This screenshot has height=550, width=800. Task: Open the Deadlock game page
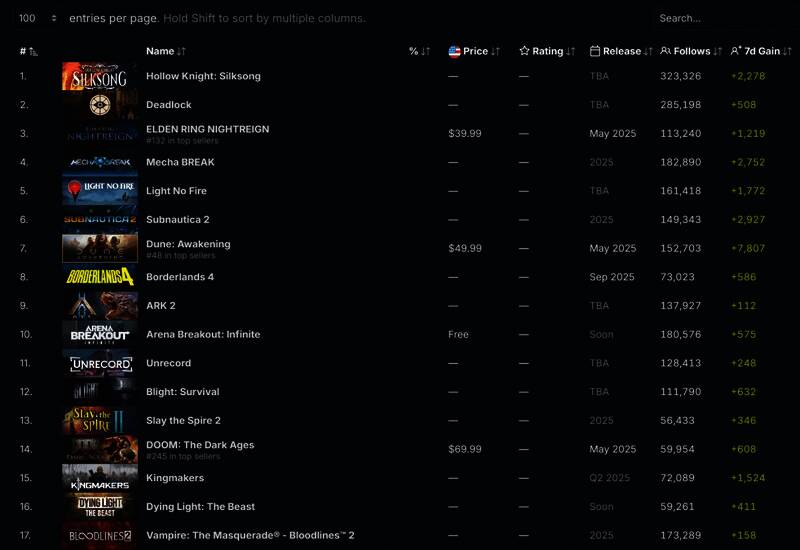point(169,105)
